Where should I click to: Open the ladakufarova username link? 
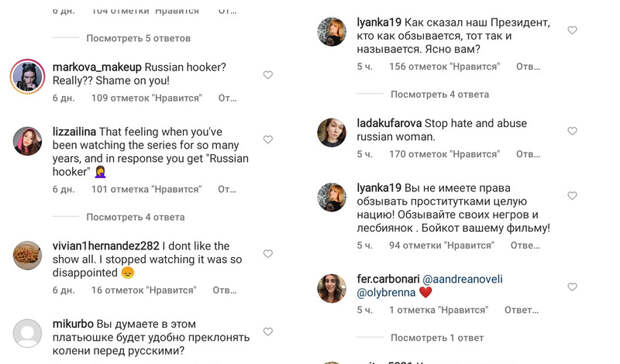point(389,123)
